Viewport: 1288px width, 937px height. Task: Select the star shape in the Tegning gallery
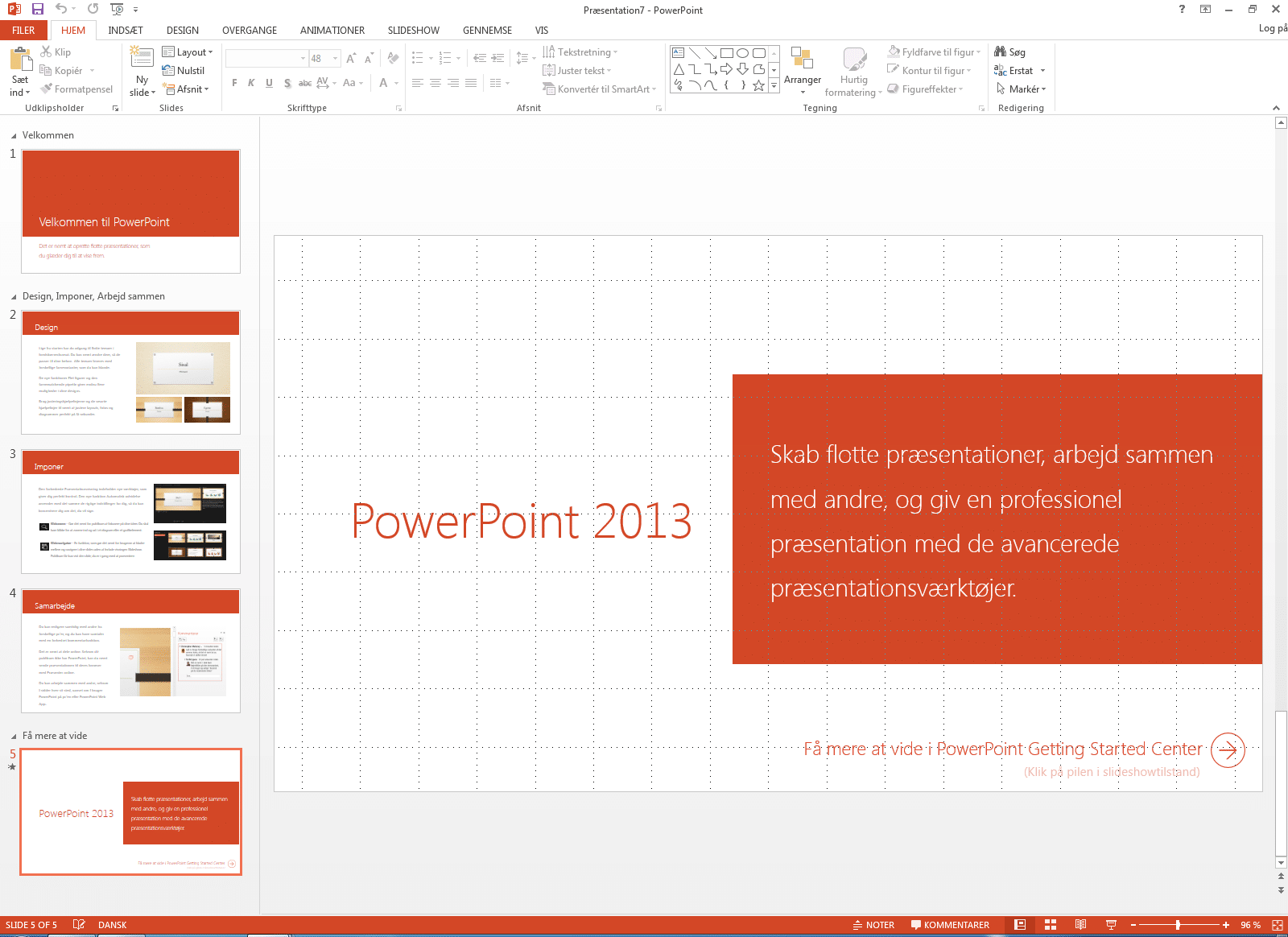(x=758, y=85)
